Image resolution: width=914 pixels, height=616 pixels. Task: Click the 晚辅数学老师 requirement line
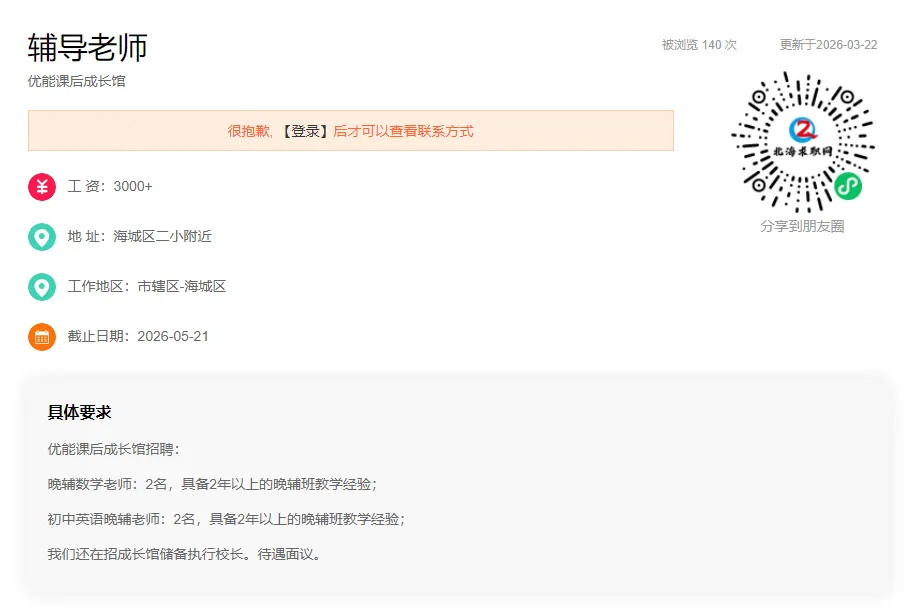click(x=212, y=484)
